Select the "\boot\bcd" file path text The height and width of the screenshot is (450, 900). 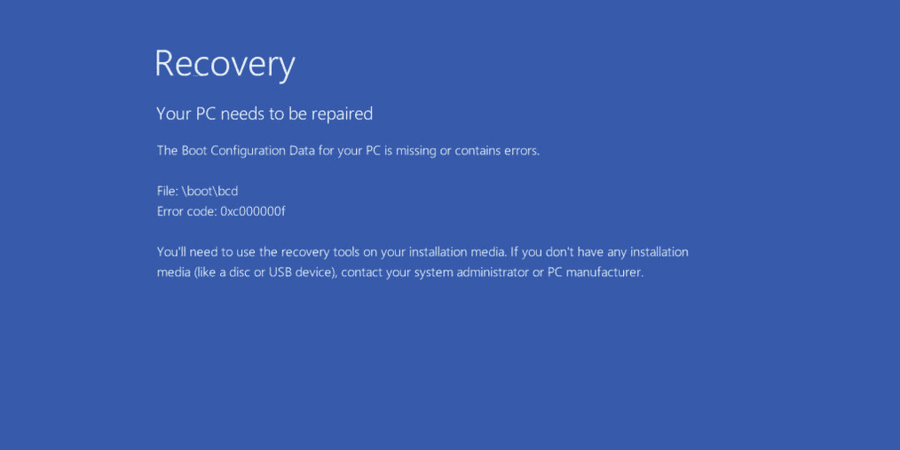tap(211, 191)
